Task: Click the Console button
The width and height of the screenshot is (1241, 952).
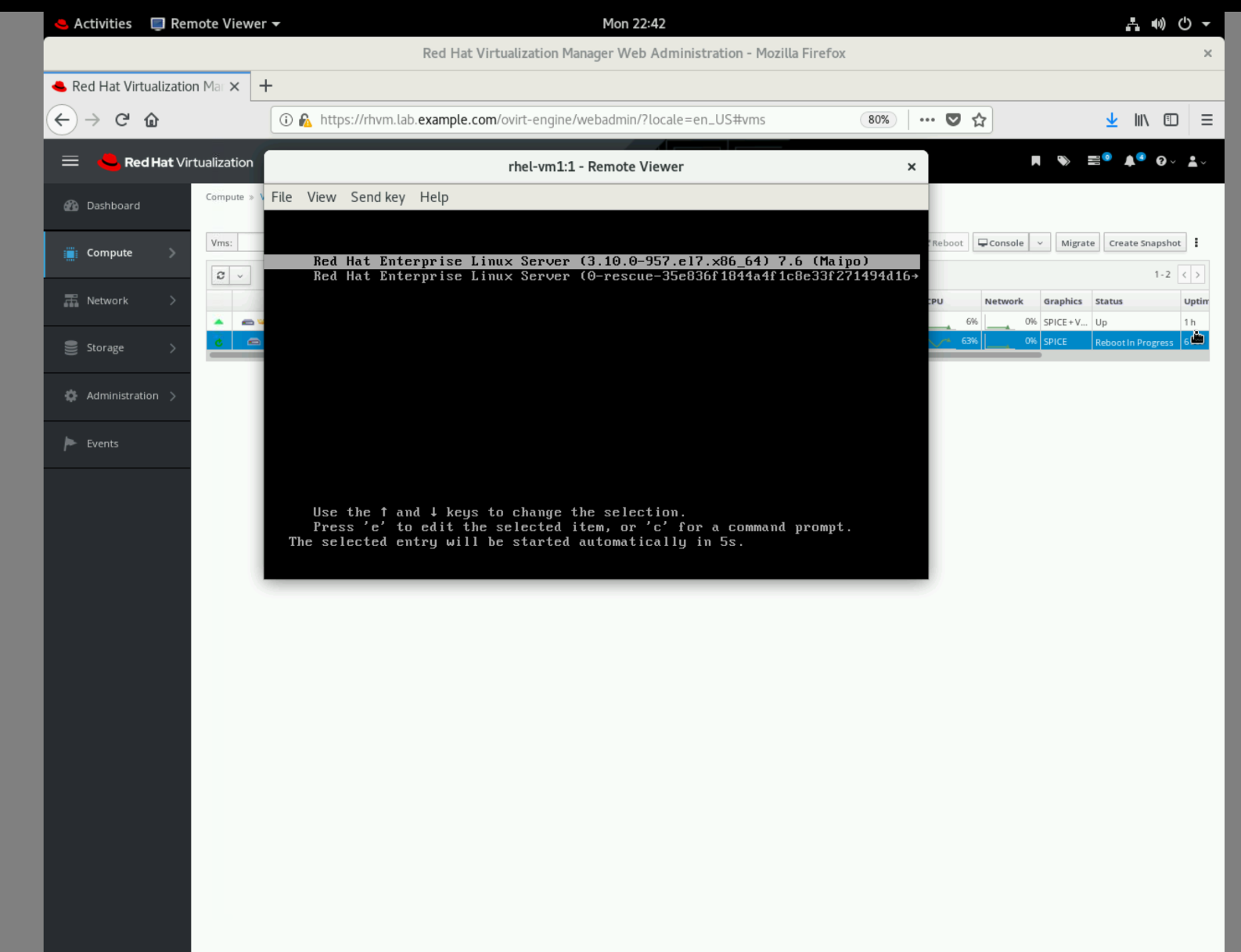Action: click(x=1001, y=243)
